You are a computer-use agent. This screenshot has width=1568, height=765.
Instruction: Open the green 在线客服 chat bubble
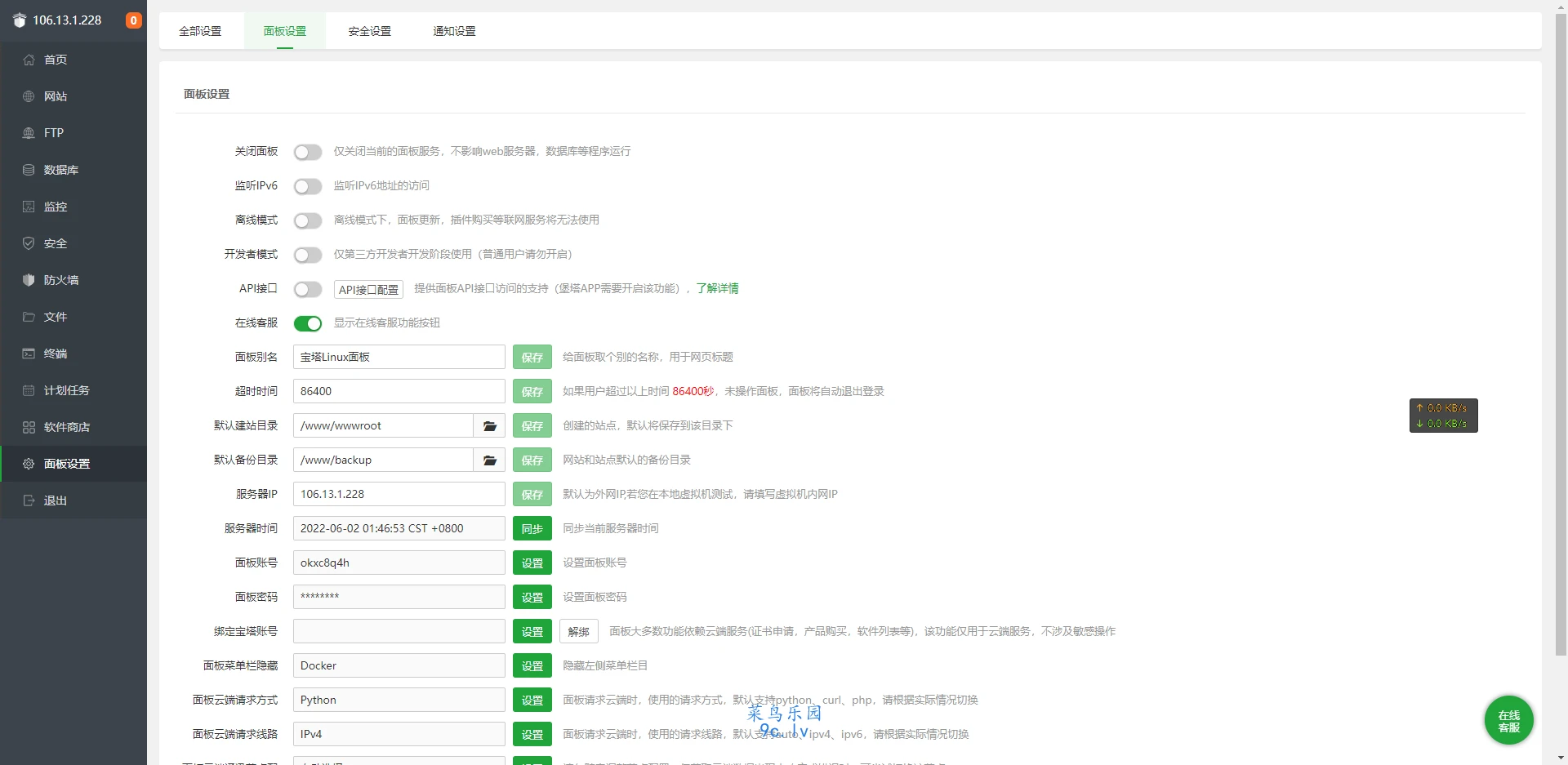pos(1508,720)
